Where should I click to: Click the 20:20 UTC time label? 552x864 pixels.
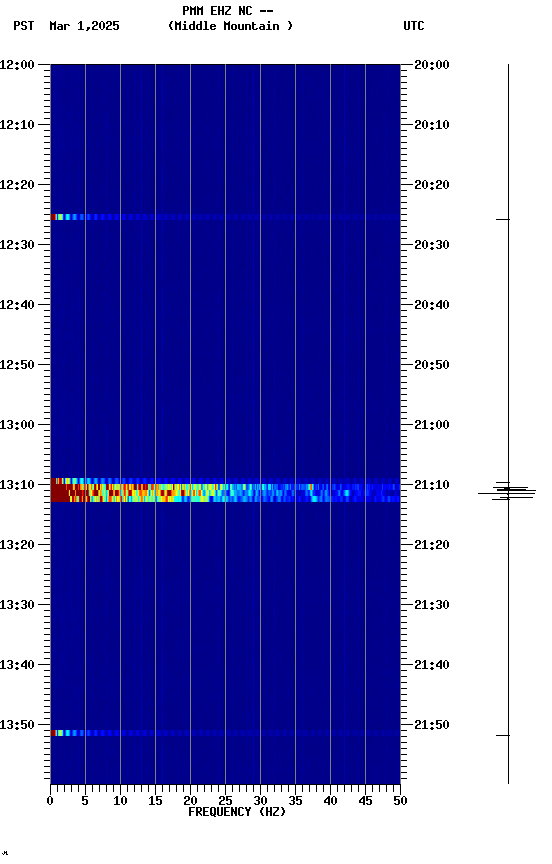(x=432, y=185)
